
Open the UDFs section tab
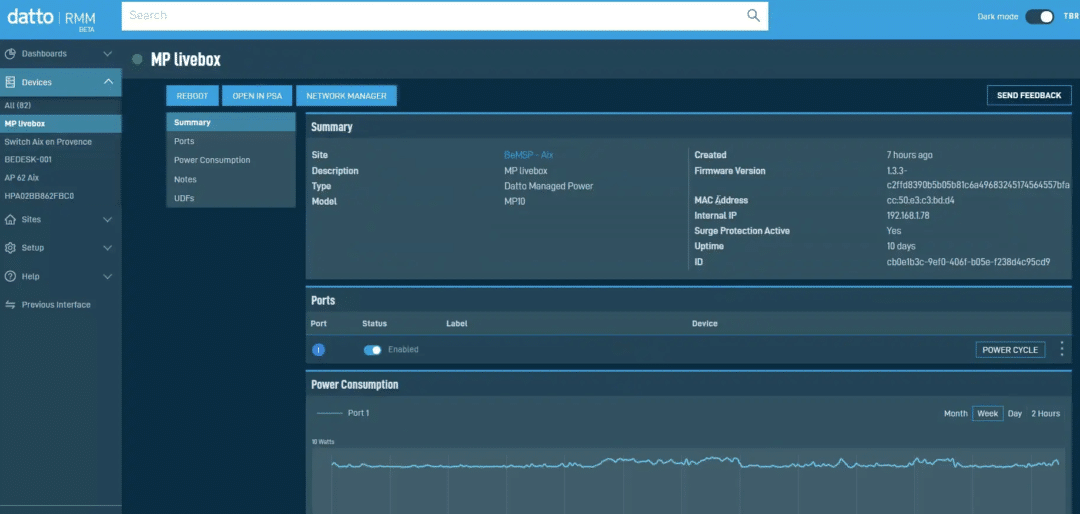[231, 198]
